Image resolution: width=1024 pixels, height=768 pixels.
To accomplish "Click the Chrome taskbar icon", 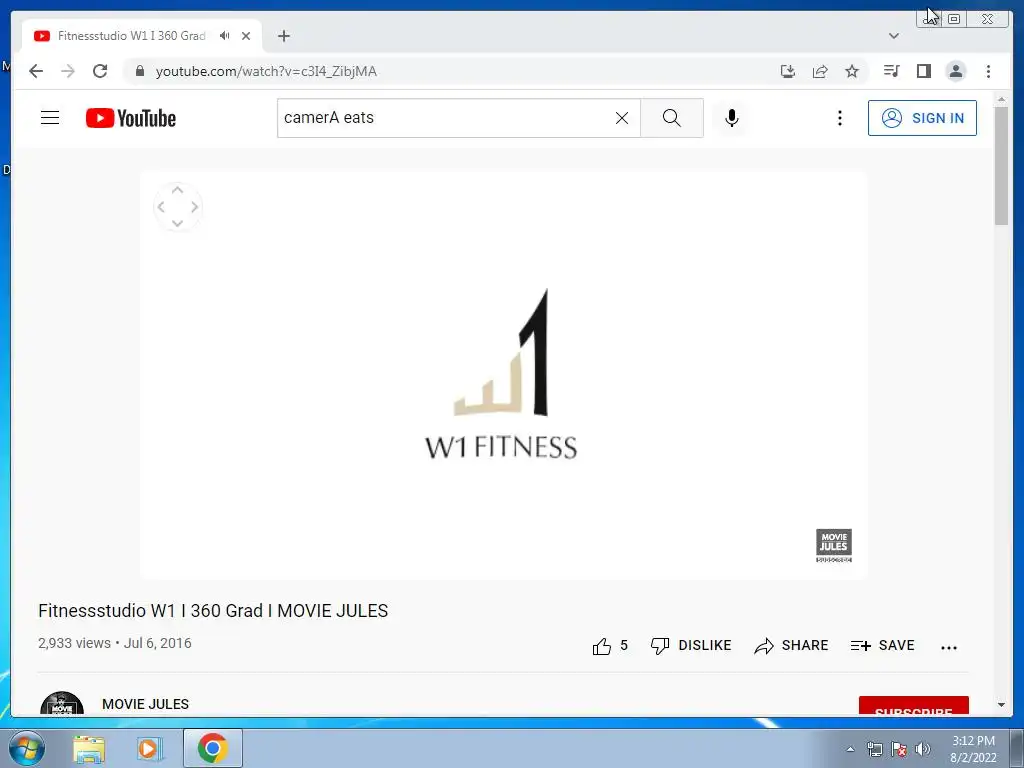I will point(213,748).
